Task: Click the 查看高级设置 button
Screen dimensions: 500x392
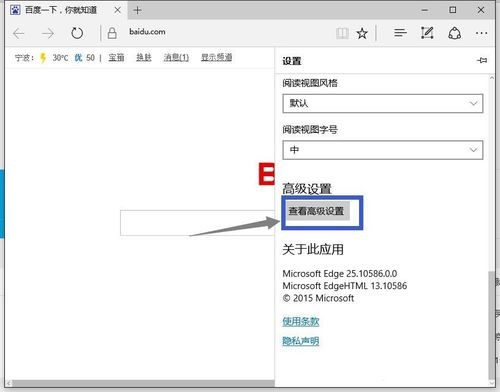Action: (x=318, y=211)
